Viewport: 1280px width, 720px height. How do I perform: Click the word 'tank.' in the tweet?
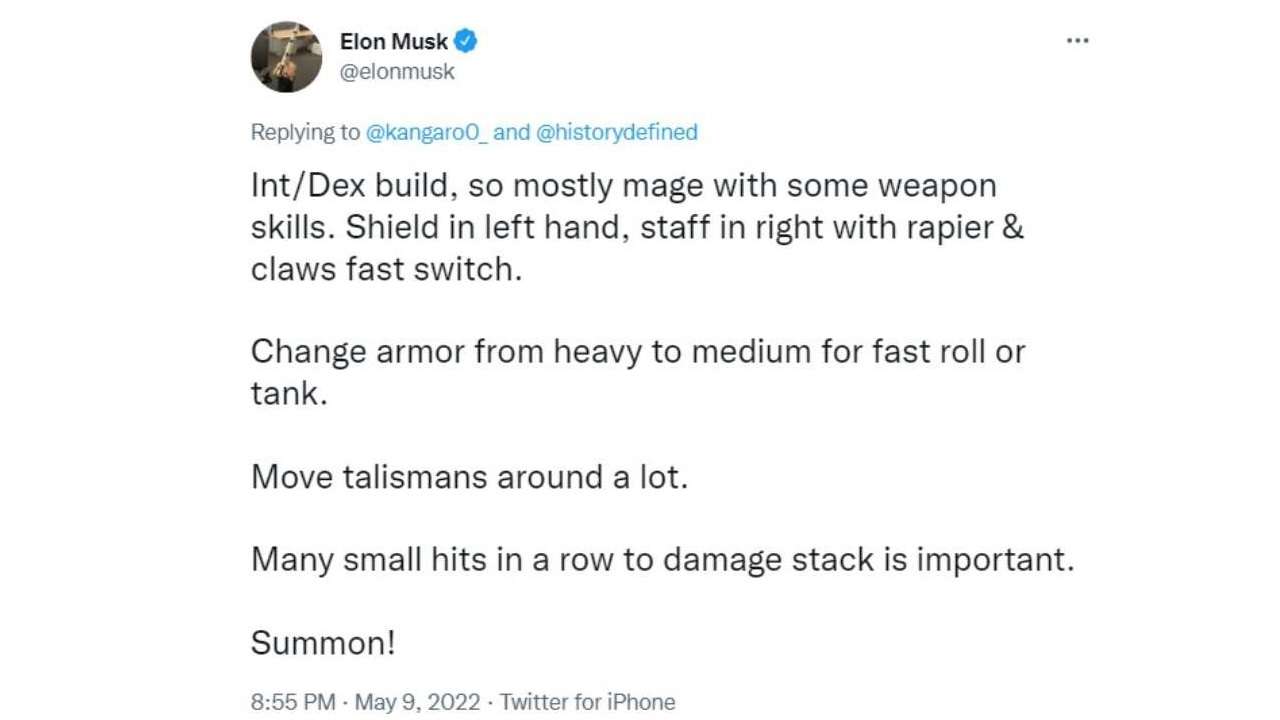[x=289, y=394]
